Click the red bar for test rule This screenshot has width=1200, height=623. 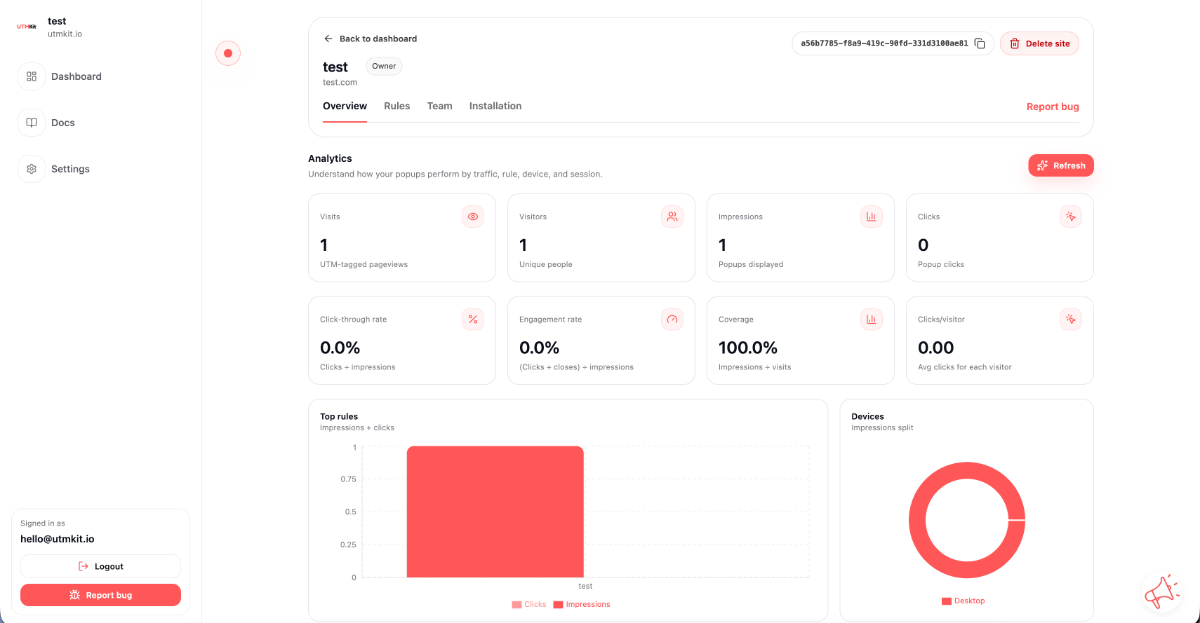(x=495, y=511)
